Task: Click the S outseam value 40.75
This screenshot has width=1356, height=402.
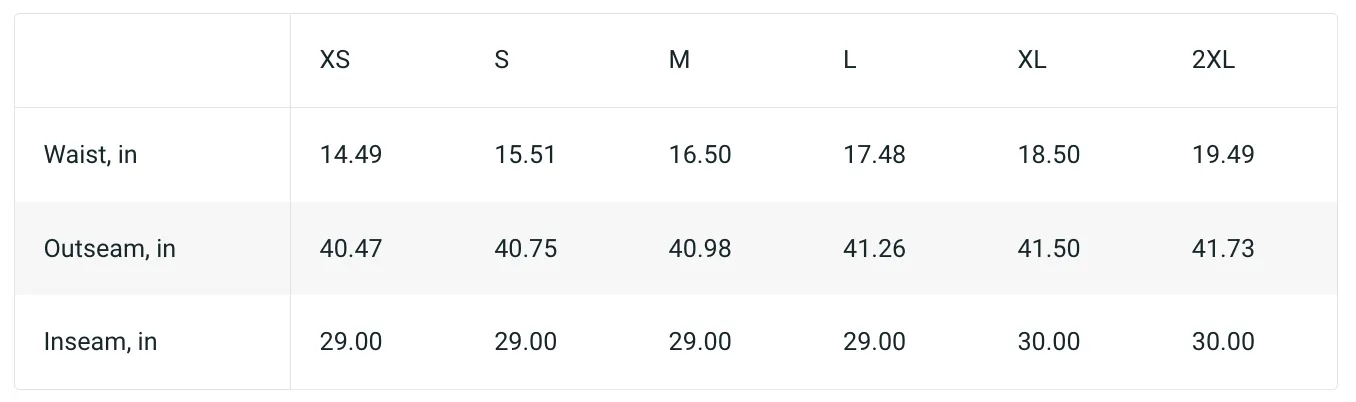Action: point(526,249)
